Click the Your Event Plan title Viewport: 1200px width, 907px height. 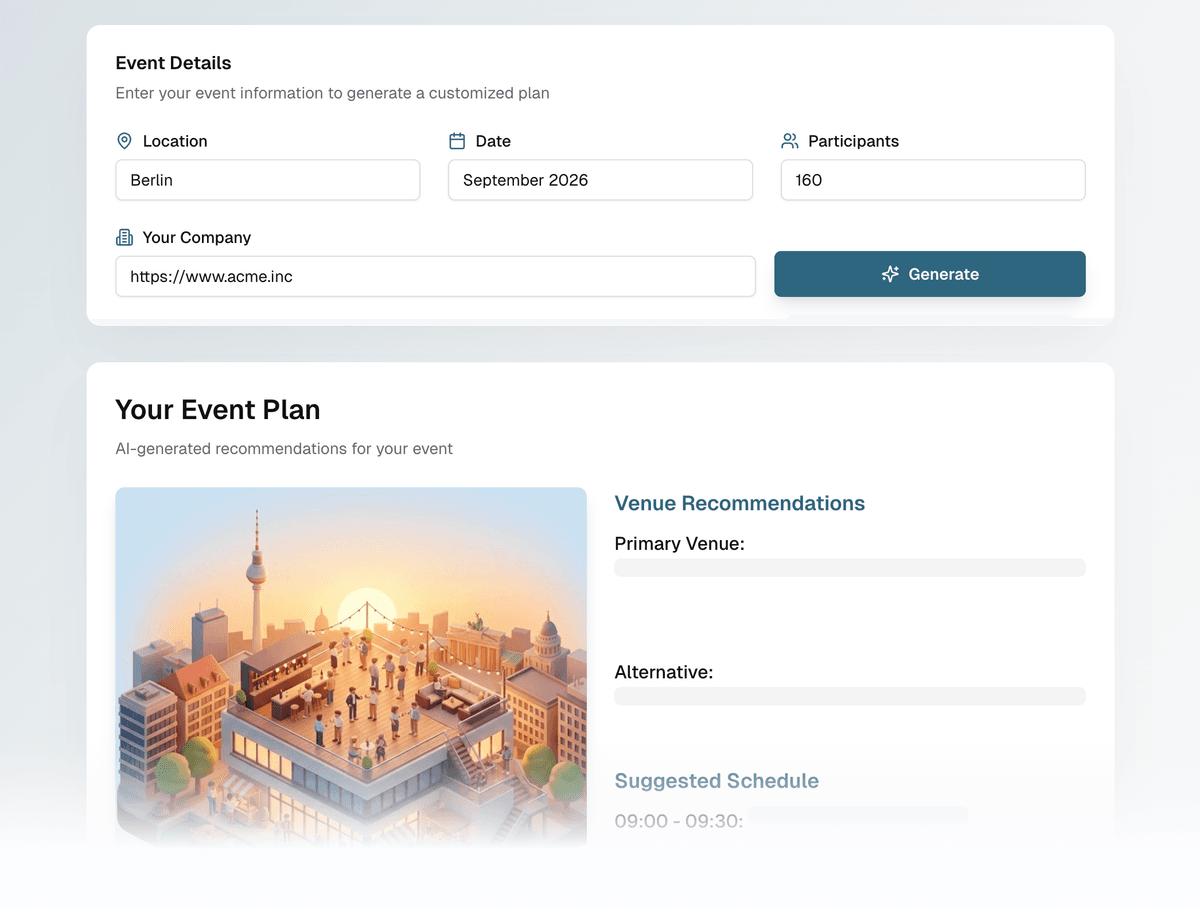point(217,410)
